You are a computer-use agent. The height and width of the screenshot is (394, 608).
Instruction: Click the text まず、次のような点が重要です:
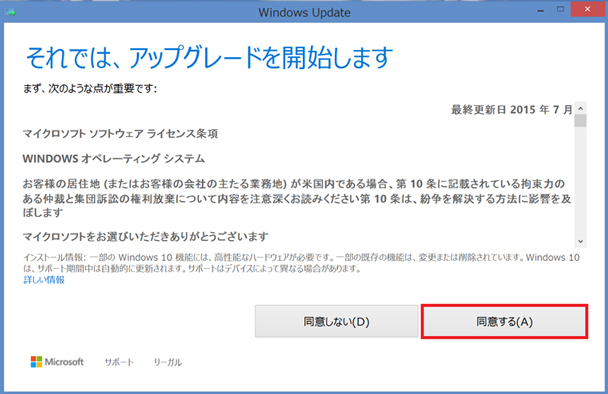[x=90, y=89]
